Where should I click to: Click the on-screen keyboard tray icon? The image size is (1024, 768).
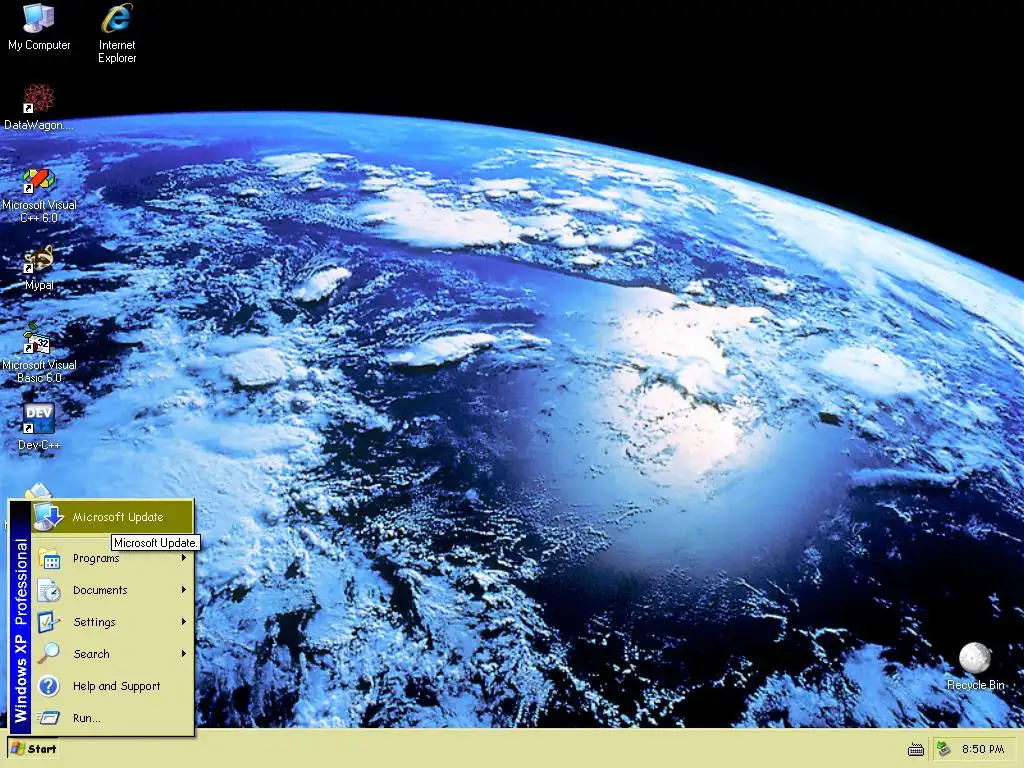pos(916,750)
